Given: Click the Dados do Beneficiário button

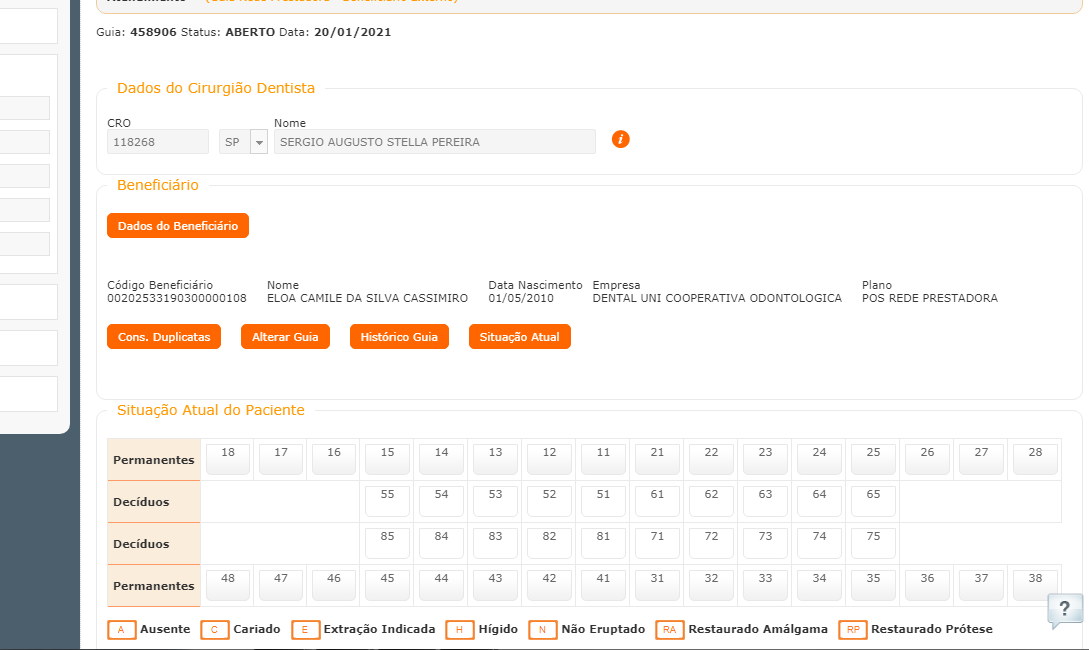Looking at the screenshot, I should point(178,226).
